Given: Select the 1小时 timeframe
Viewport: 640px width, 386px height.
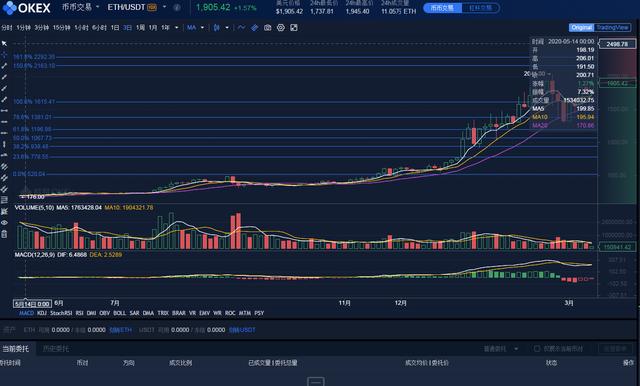Looking at the screenshot, I should 81,28.
